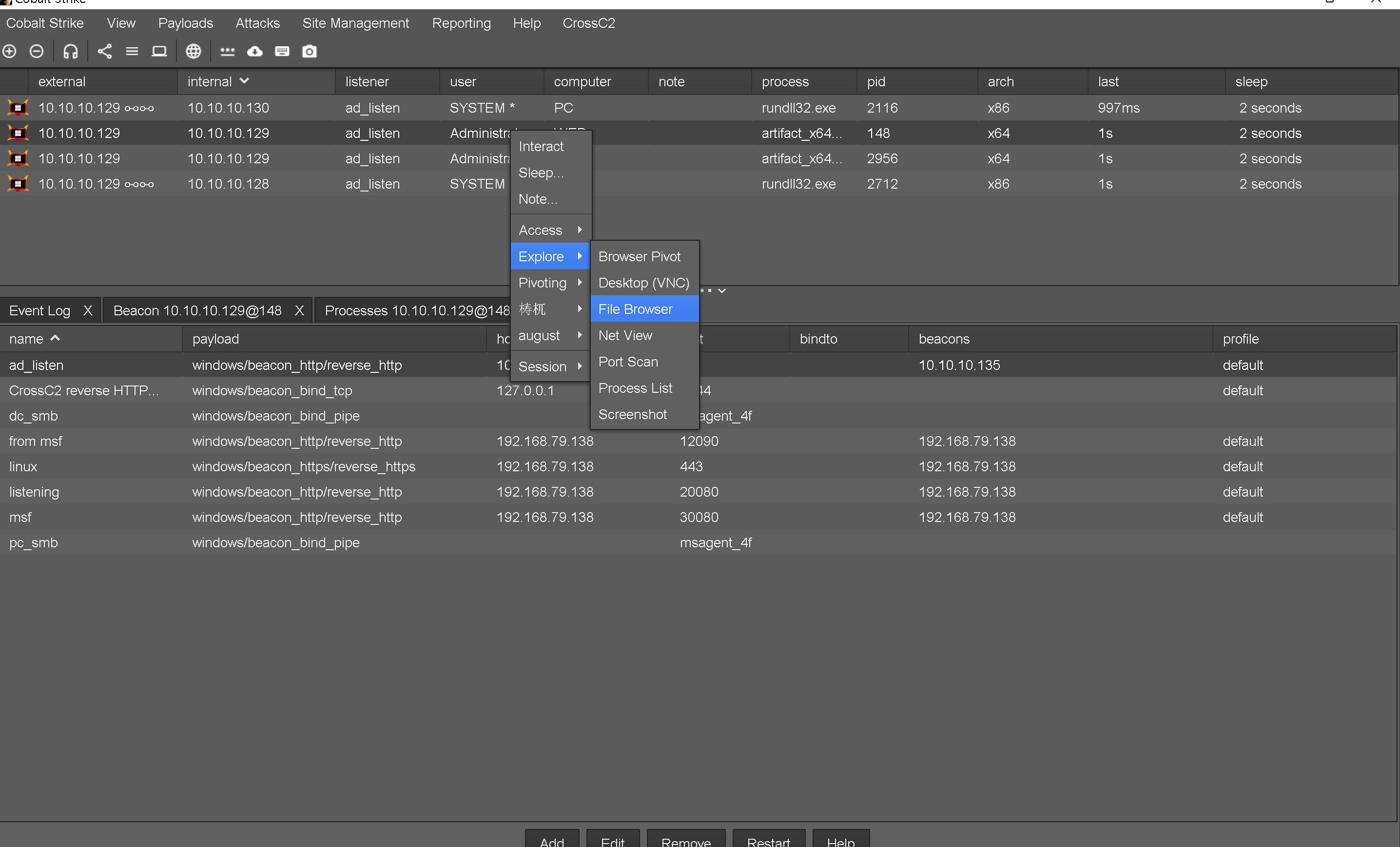Viewport: 1400px width, 847px height.
Task: View credentials with the asterisks icon
Action: (x=227, y=52)
